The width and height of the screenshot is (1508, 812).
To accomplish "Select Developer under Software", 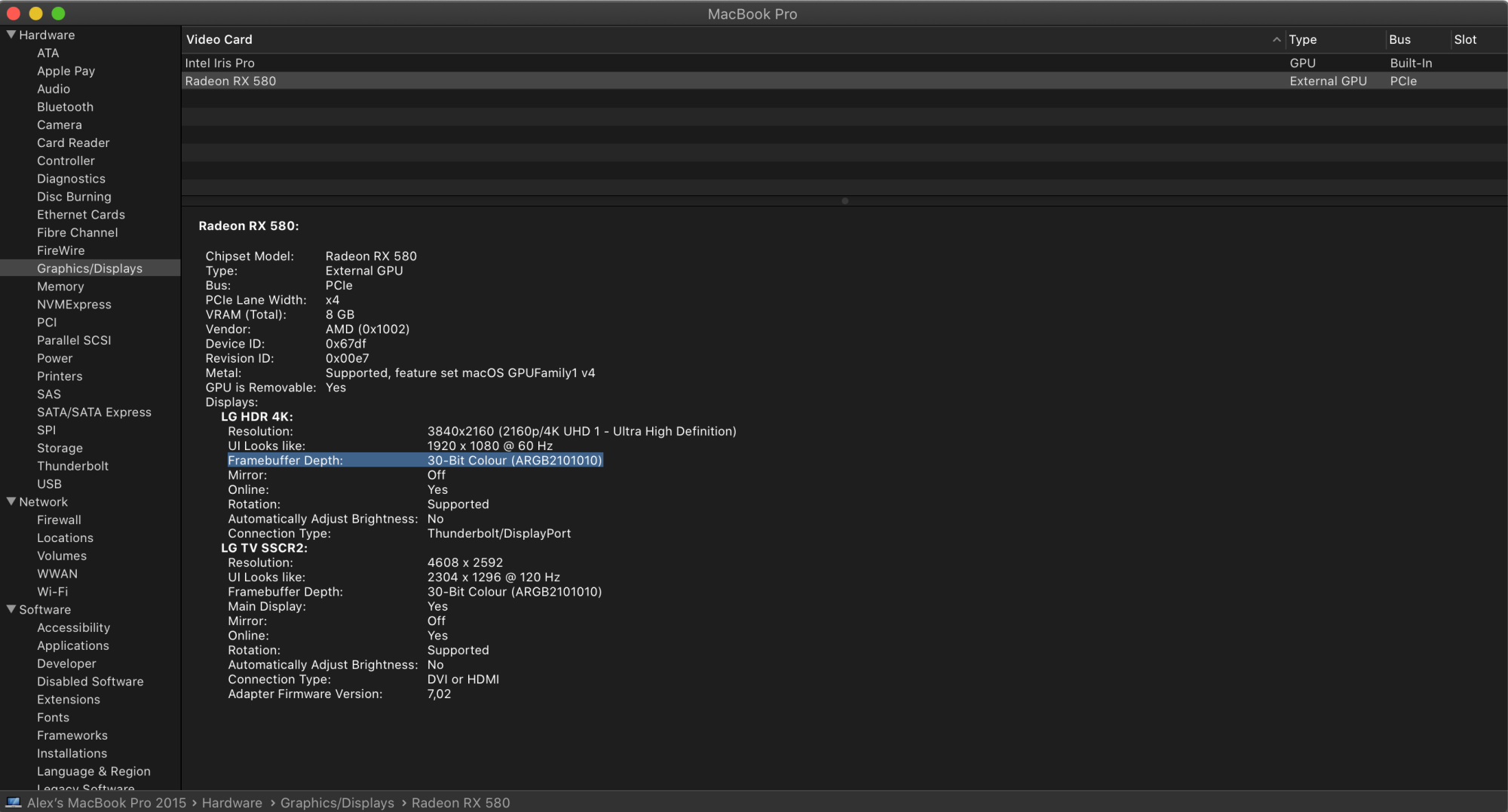I will click(67, 663).
